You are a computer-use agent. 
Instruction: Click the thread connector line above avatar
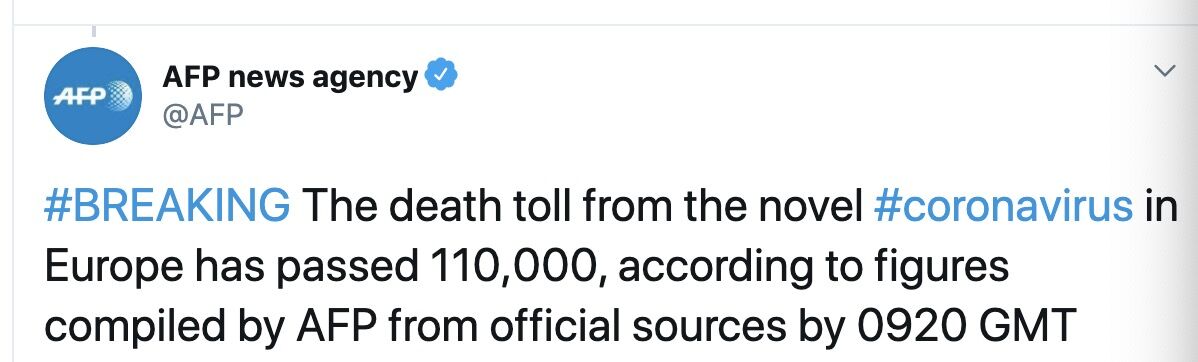93,31
